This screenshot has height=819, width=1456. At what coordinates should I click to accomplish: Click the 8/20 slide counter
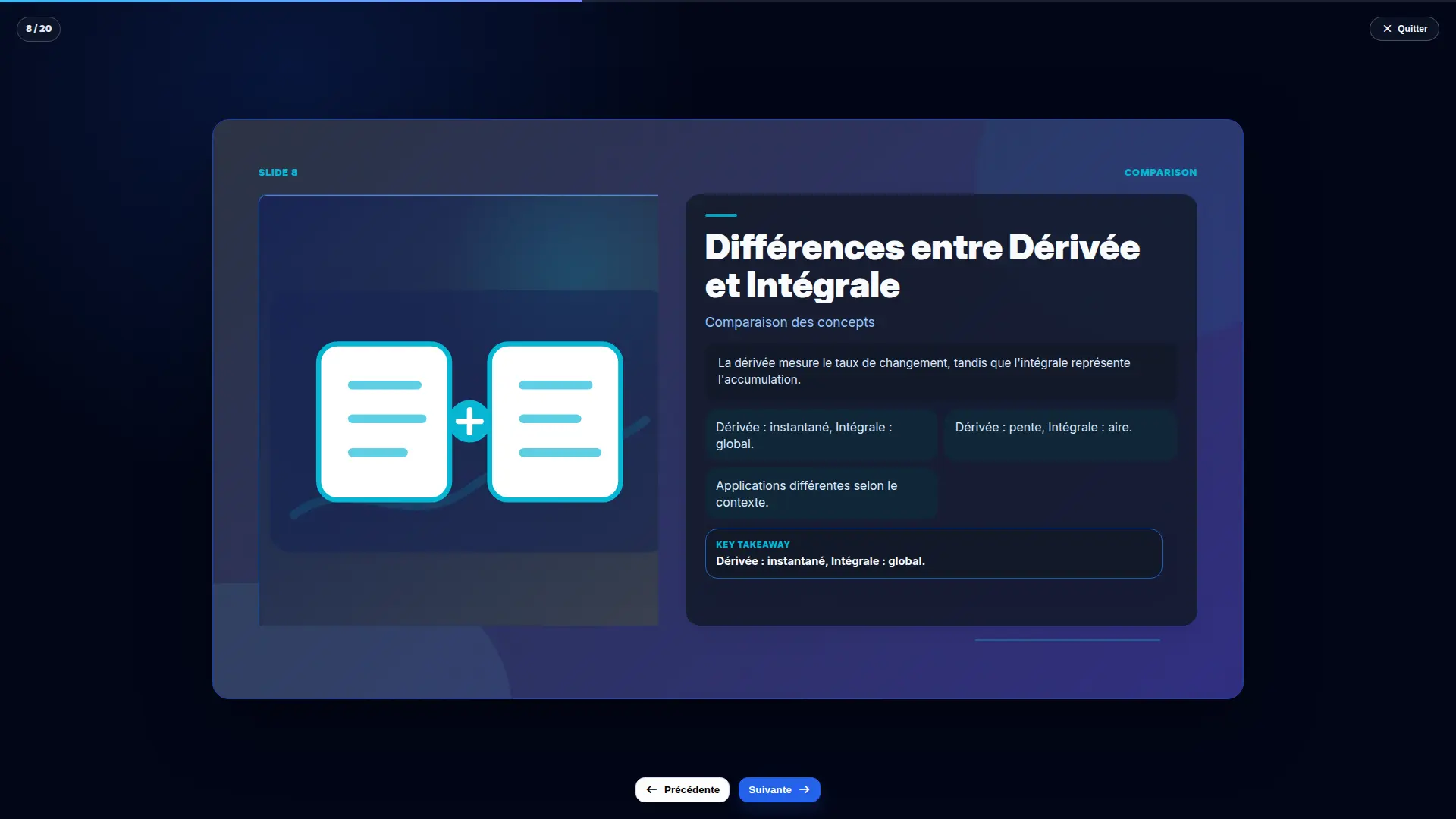coord(39,29)
